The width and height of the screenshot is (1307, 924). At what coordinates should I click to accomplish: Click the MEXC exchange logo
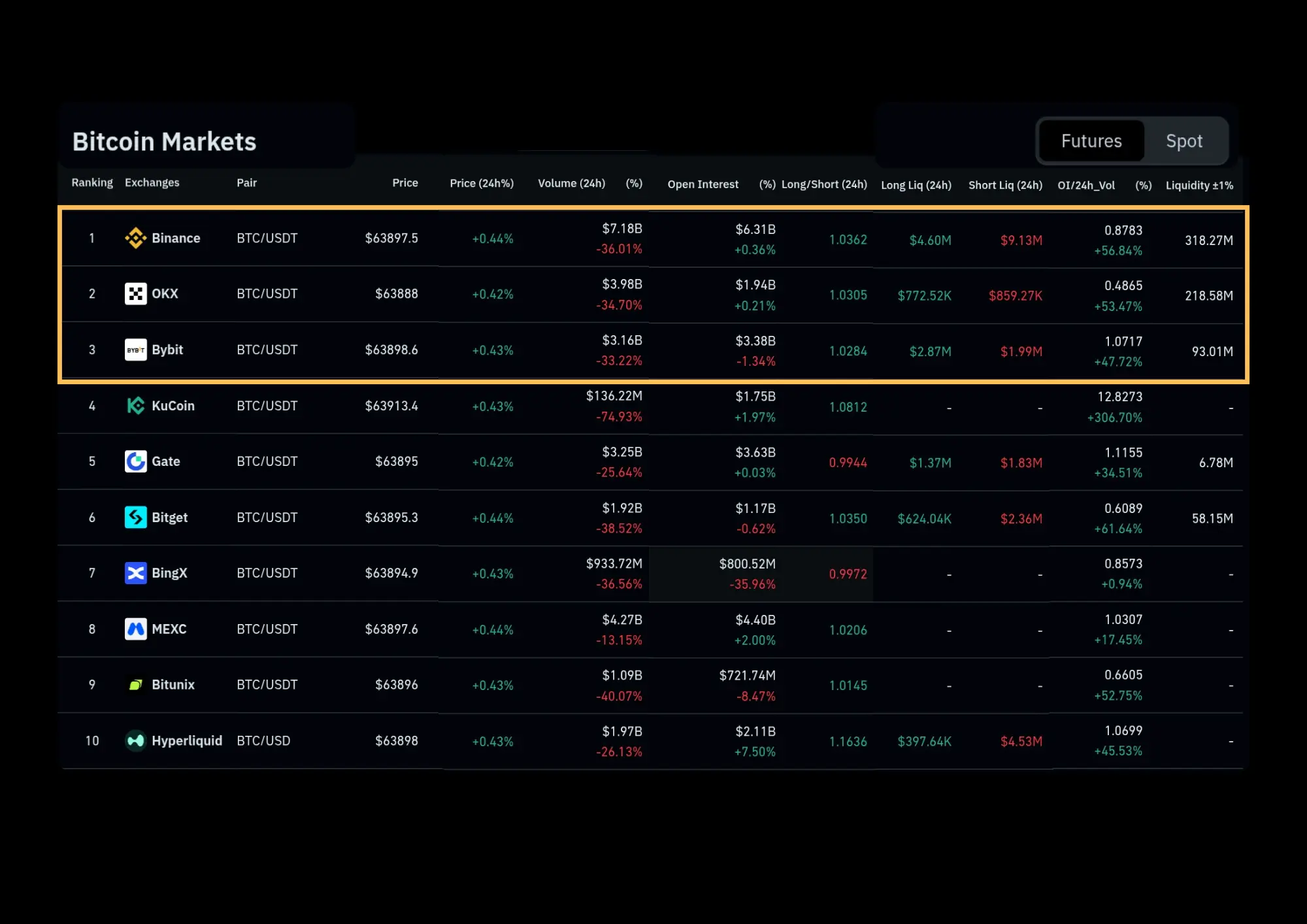point(135,629)
